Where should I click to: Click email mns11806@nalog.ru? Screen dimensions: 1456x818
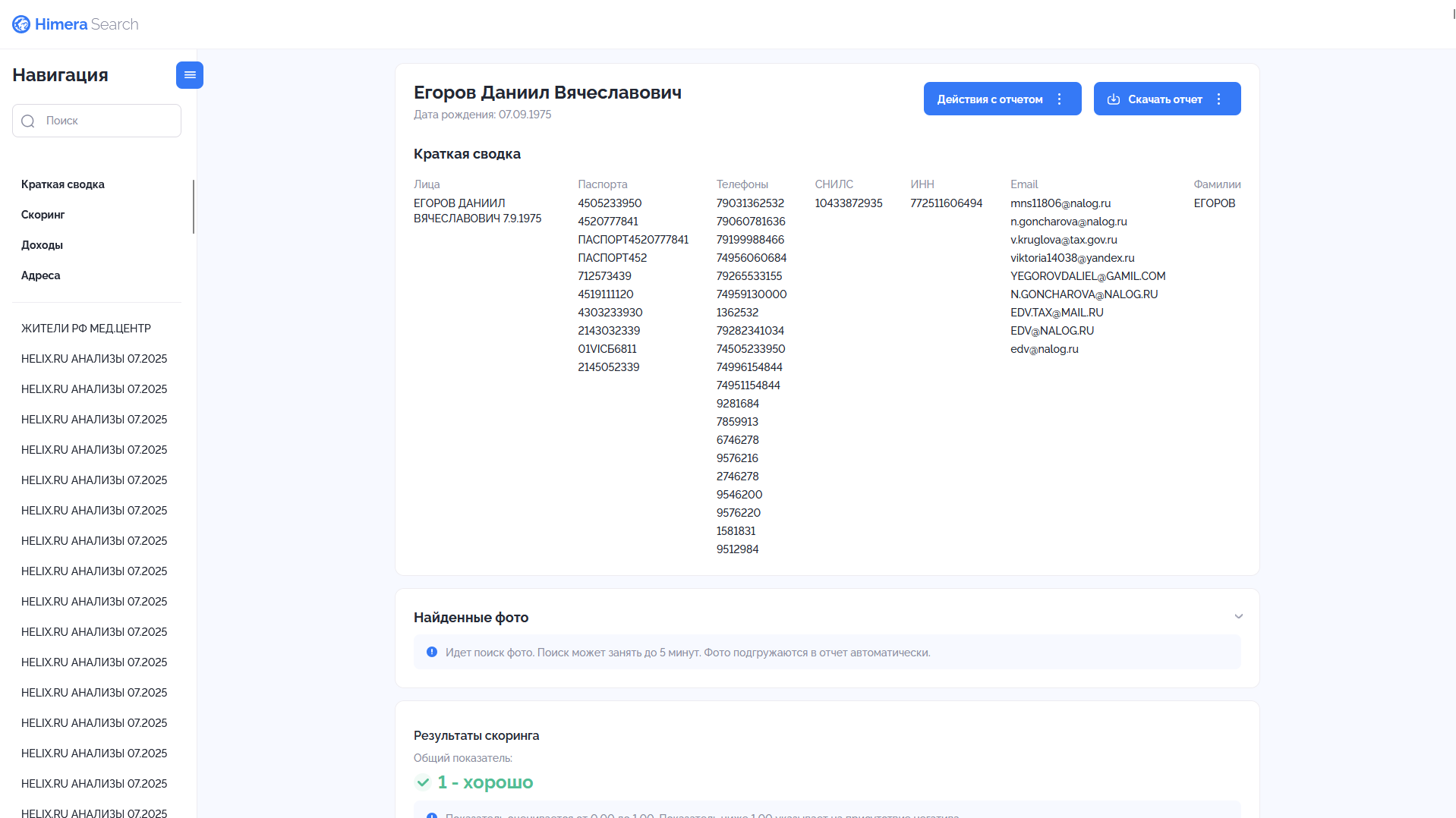coord(1060,203)
